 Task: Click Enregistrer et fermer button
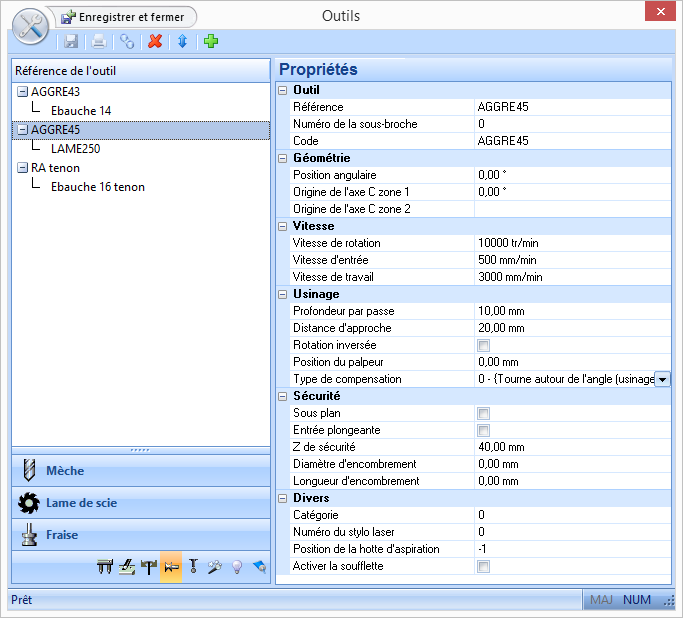(127, 17)
